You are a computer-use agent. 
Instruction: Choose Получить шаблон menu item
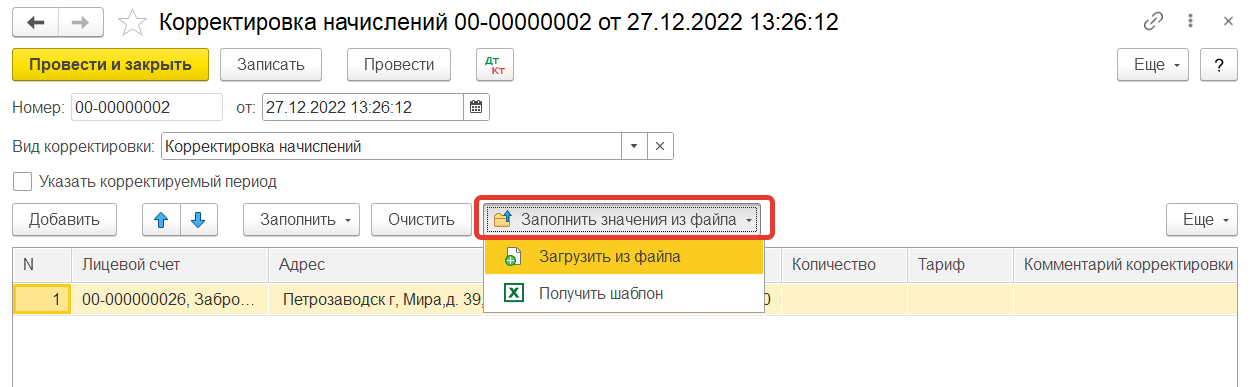click(x=624, y=293)
